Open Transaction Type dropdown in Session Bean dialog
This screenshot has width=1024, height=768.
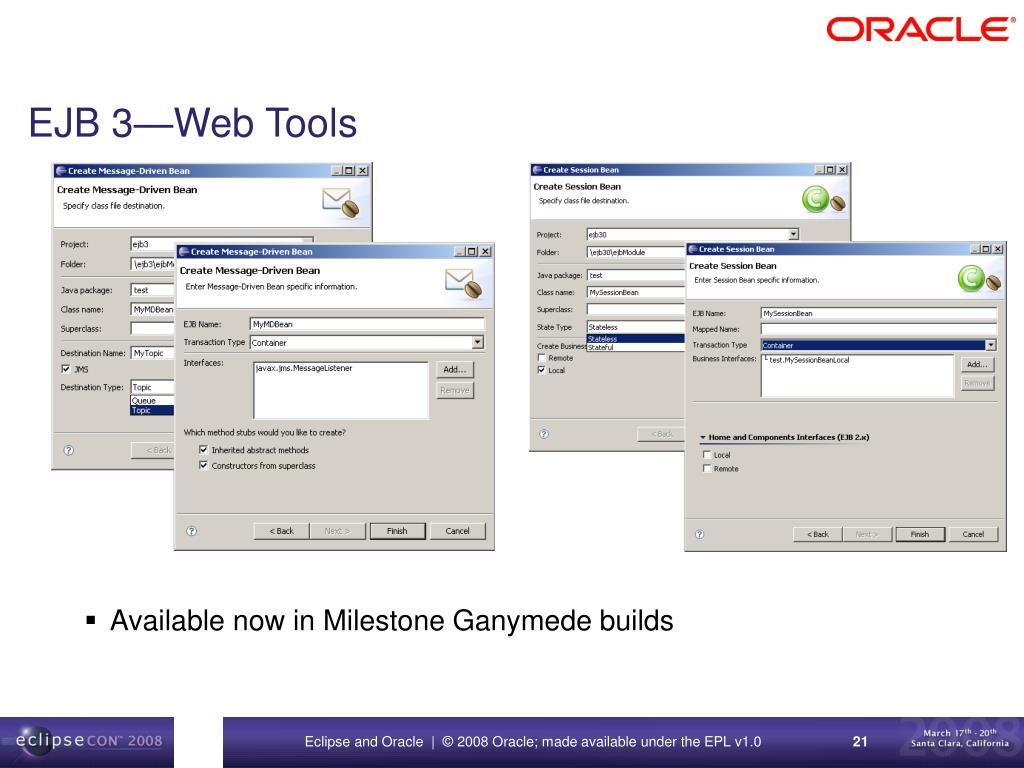[x=991, y=345]
